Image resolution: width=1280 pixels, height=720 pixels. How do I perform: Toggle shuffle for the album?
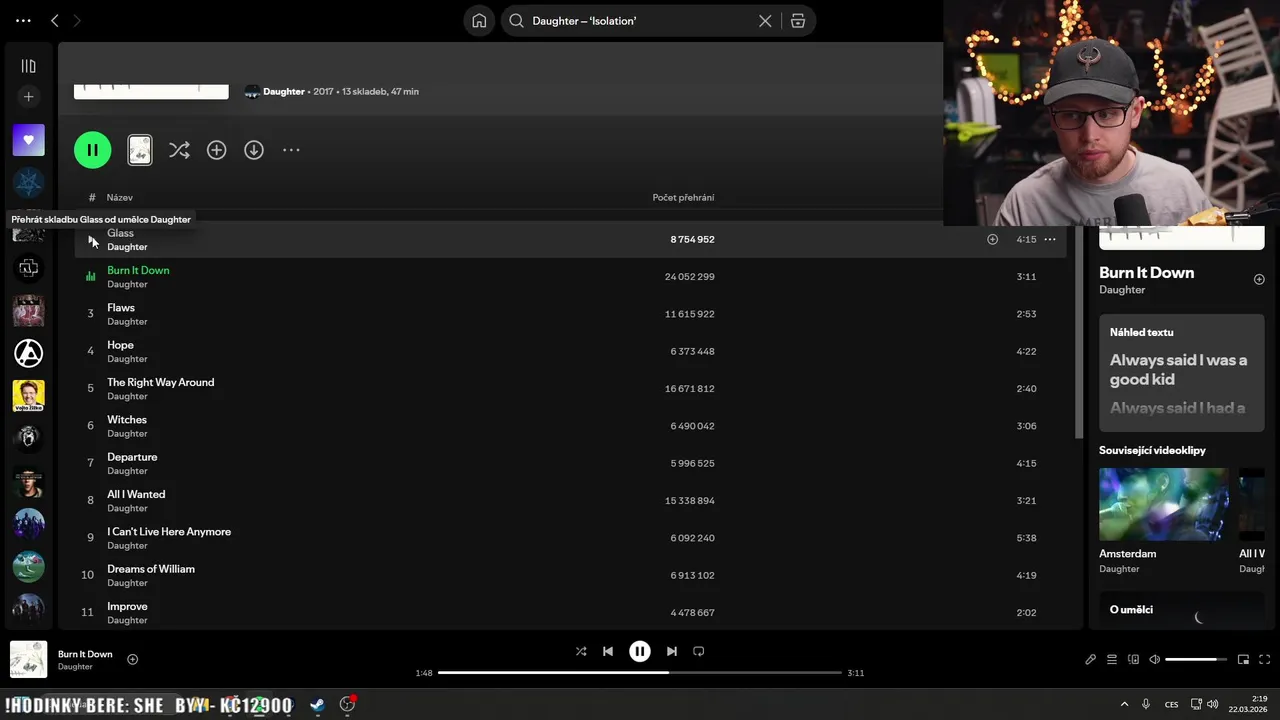[x=179, y=150]
